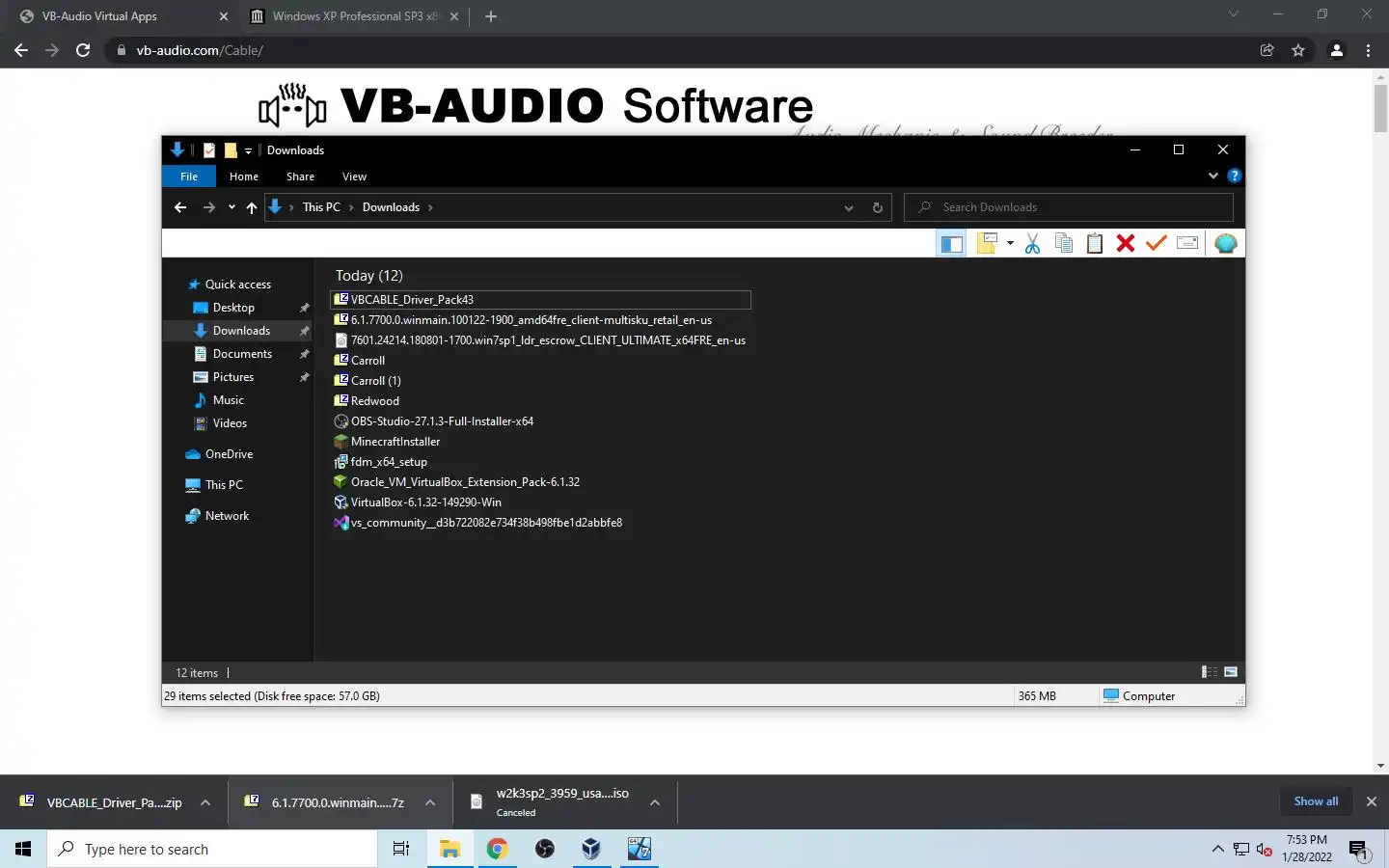Open options arrow for VBCABLE_Driver_Pa zip download
The width and height of the screenshot is (1389, 868).
205,802
